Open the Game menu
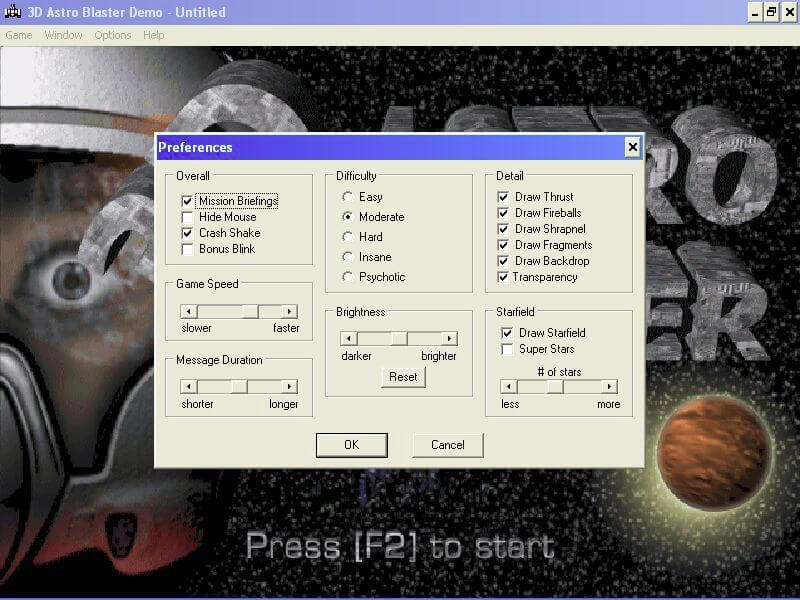800x600 pixels. 19,35
